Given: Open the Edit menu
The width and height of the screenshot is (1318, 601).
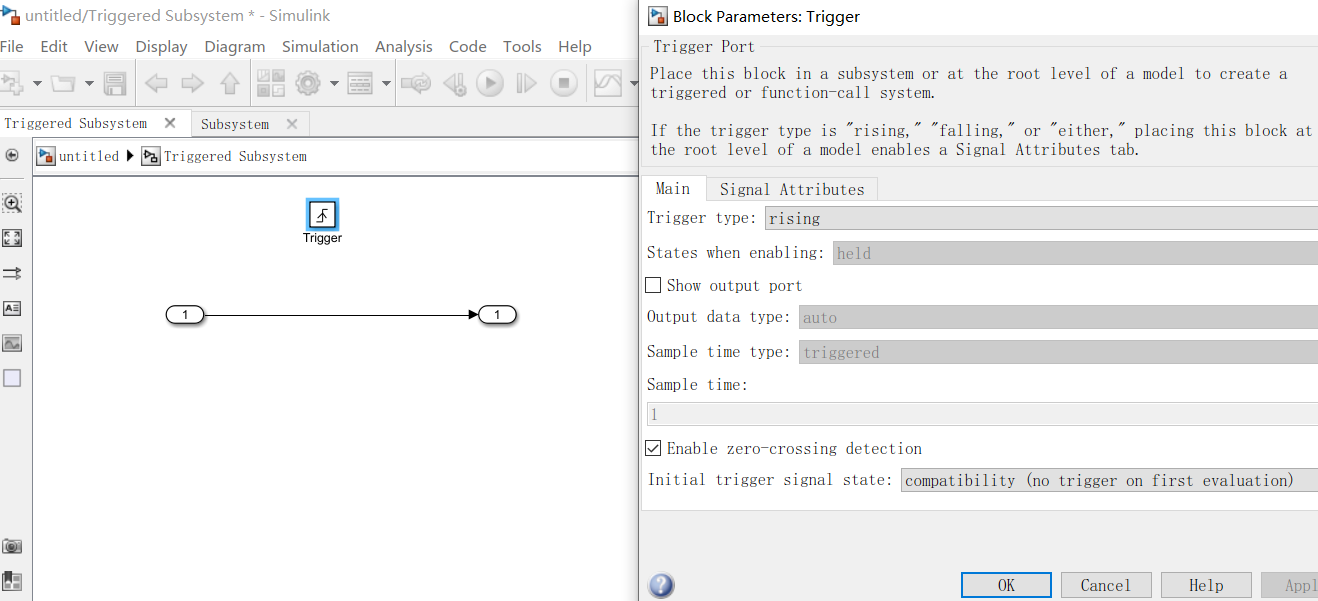Looking at the screenshot, I should 54,46.
